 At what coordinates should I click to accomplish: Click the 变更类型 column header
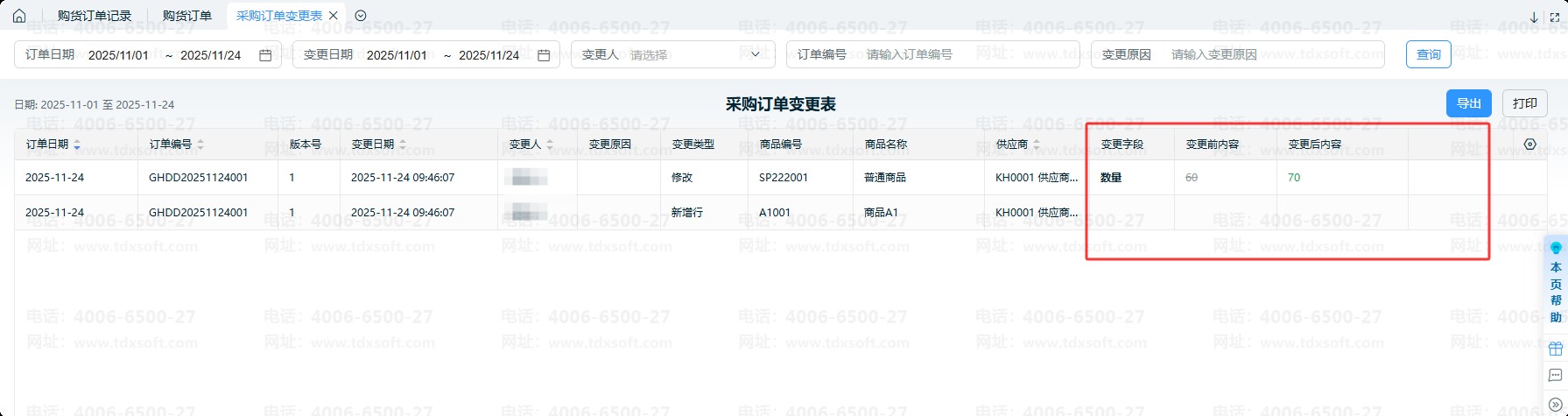point(693,145)
